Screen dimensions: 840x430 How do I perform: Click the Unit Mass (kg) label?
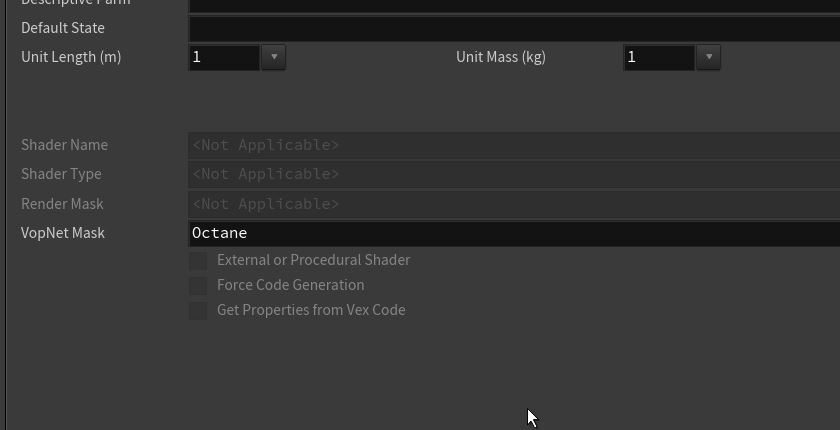click(501, 57)
